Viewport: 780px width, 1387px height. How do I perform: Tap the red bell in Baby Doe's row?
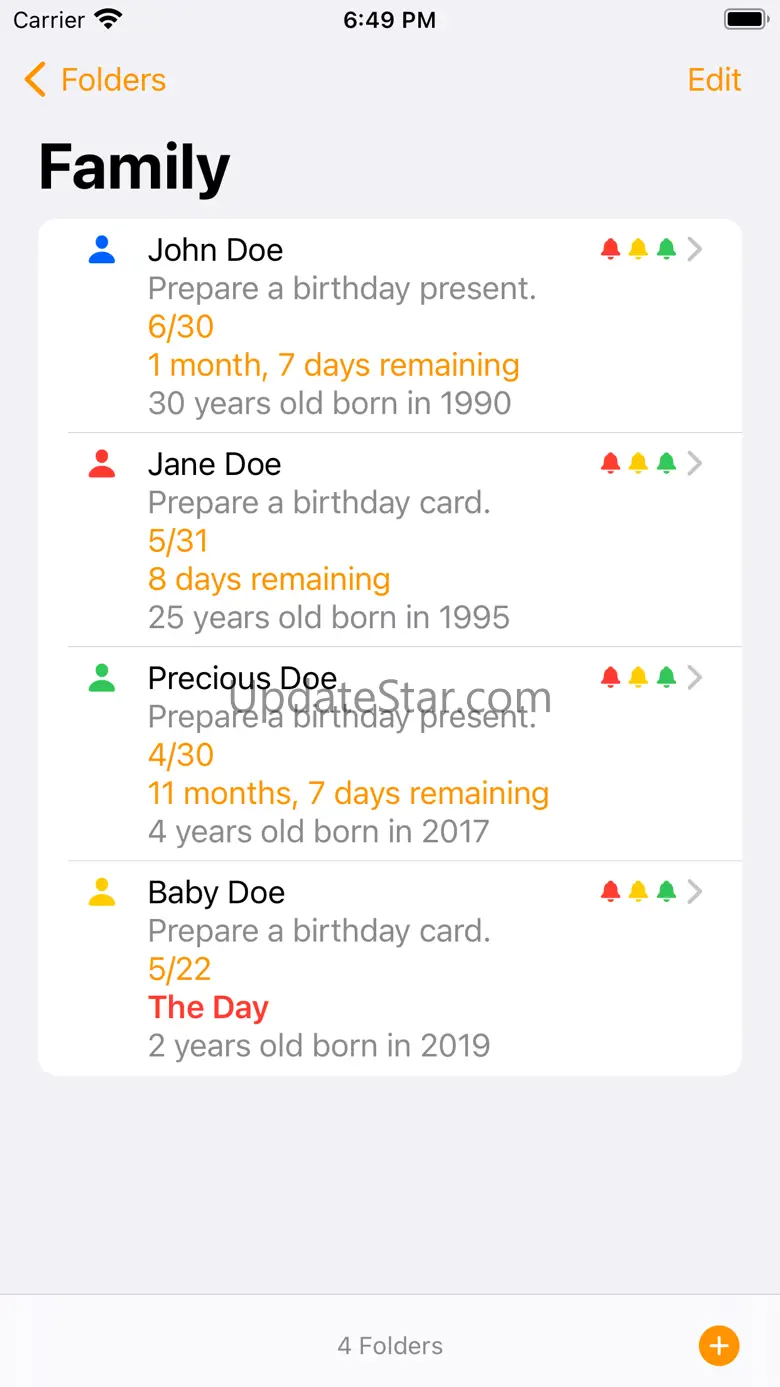coord(610,891)
